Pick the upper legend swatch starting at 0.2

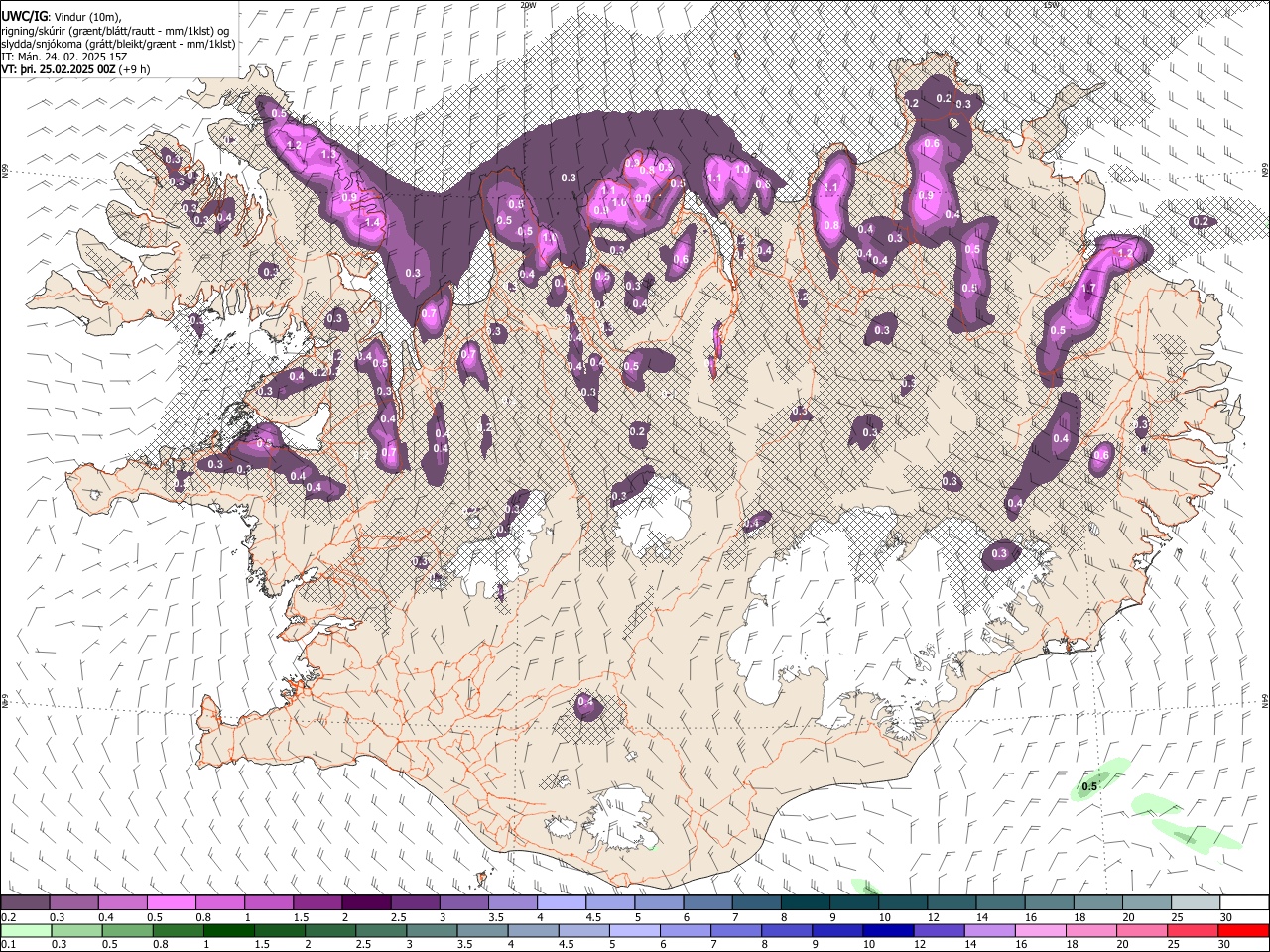tap(25, 903)
